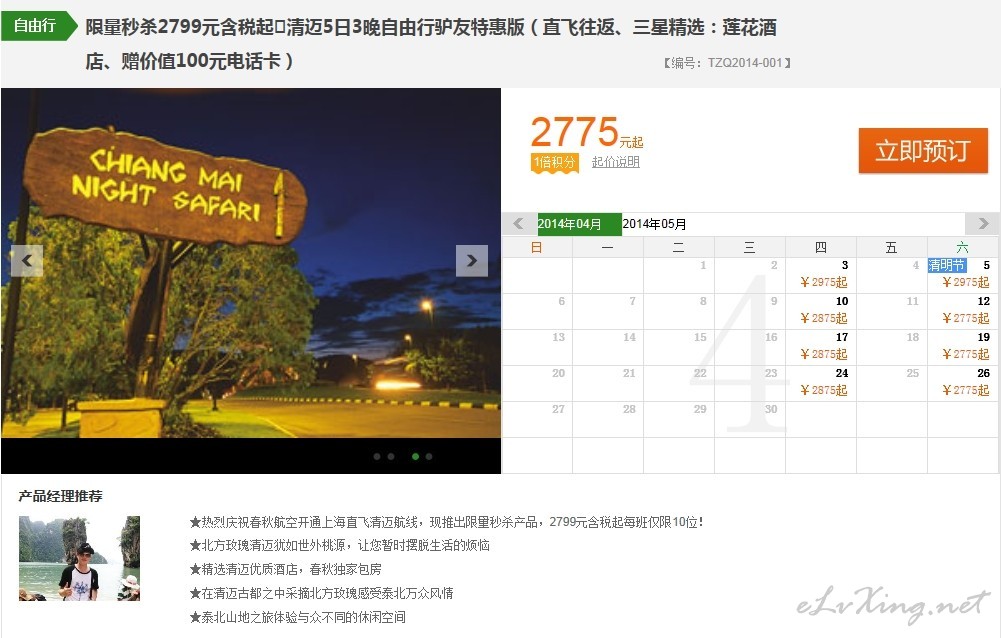Go to the next calendar month

click(983, 224)
